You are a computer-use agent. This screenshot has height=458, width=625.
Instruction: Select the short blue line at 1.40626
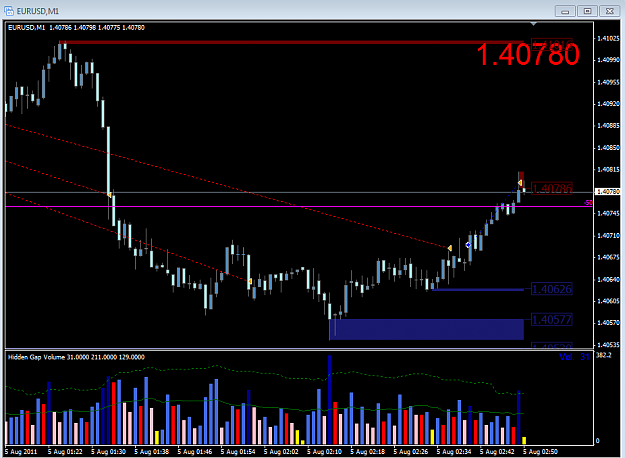click(478, 290)
